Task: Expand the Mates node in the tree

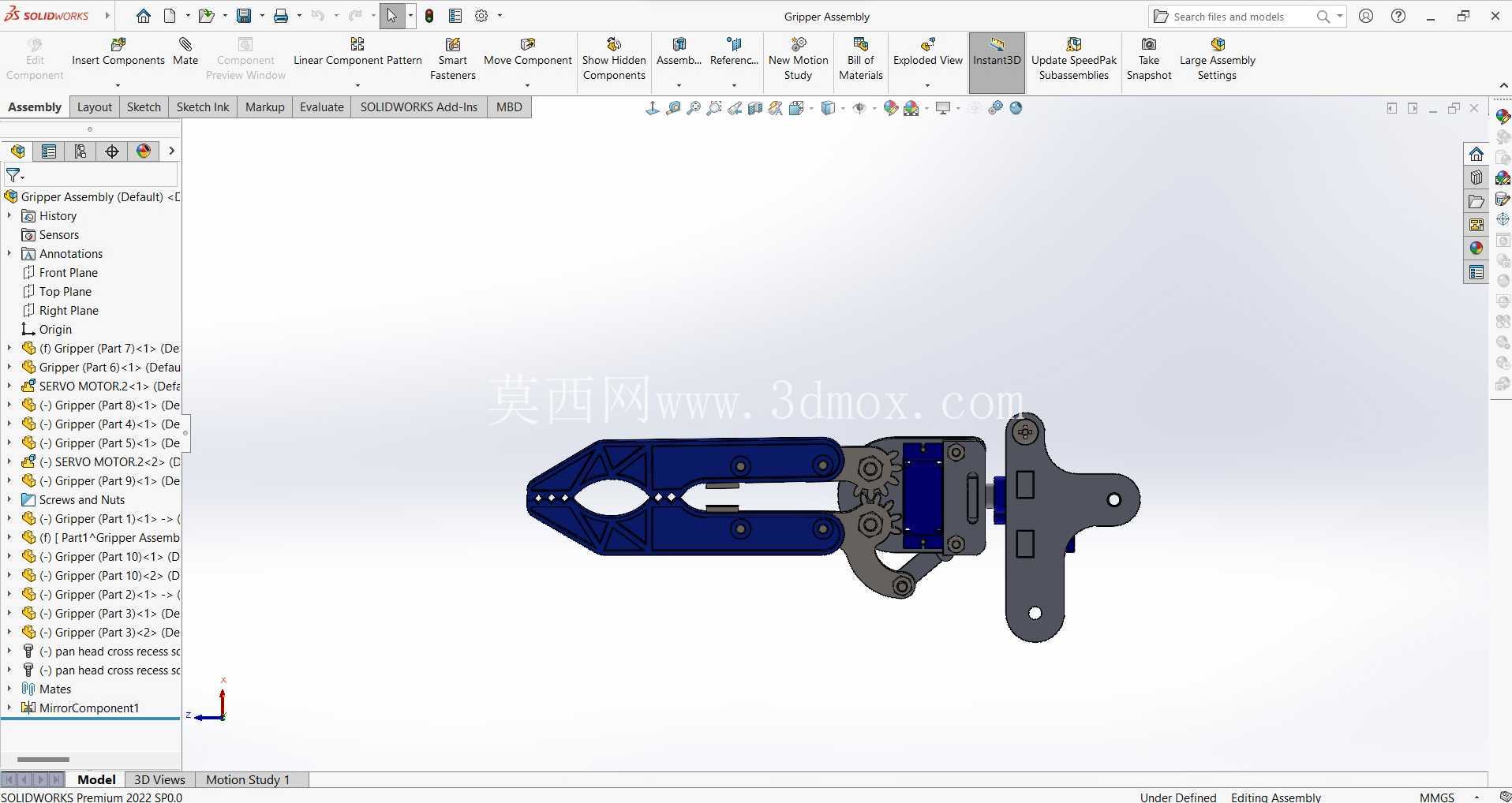Action: point(9,689)
